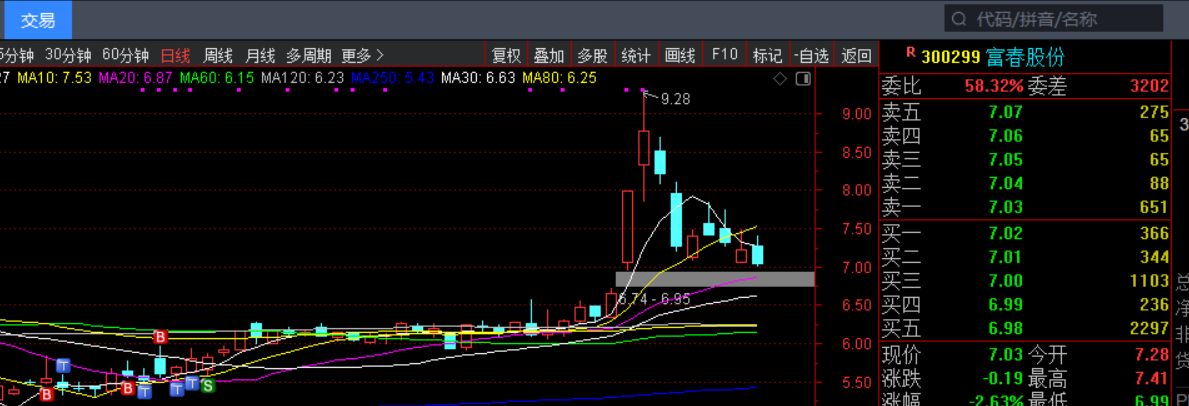Click the 最高 7.41 value
This screenshot has width=1189, height=406.
[1152, 379]
